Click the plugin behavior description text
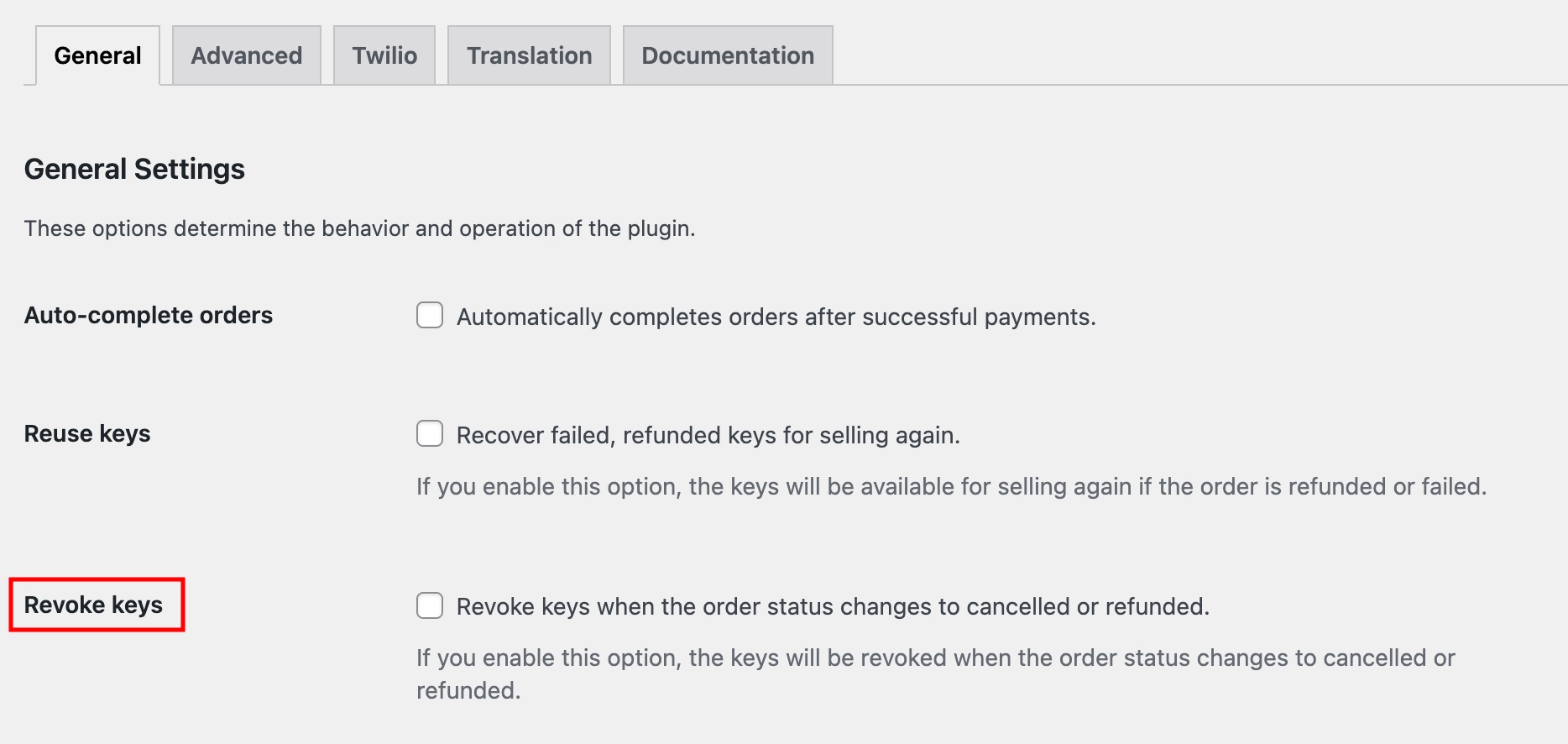1568x744 pixels. point(359,228)
